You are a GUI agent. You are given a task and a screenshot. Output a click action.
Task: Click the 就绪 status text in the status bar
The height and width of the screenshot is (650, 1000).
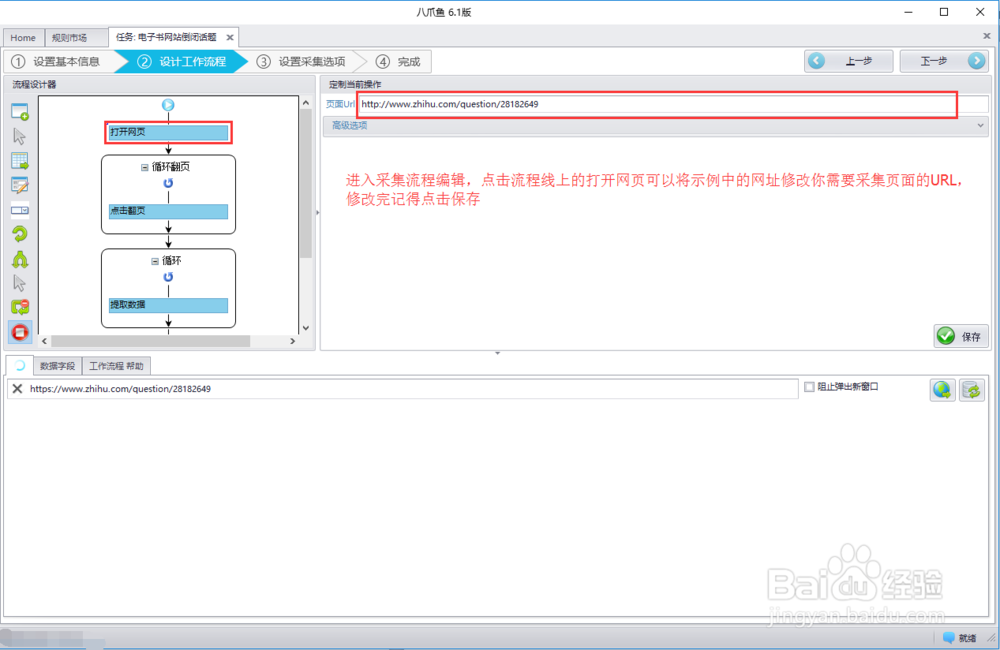coord(967,638)
